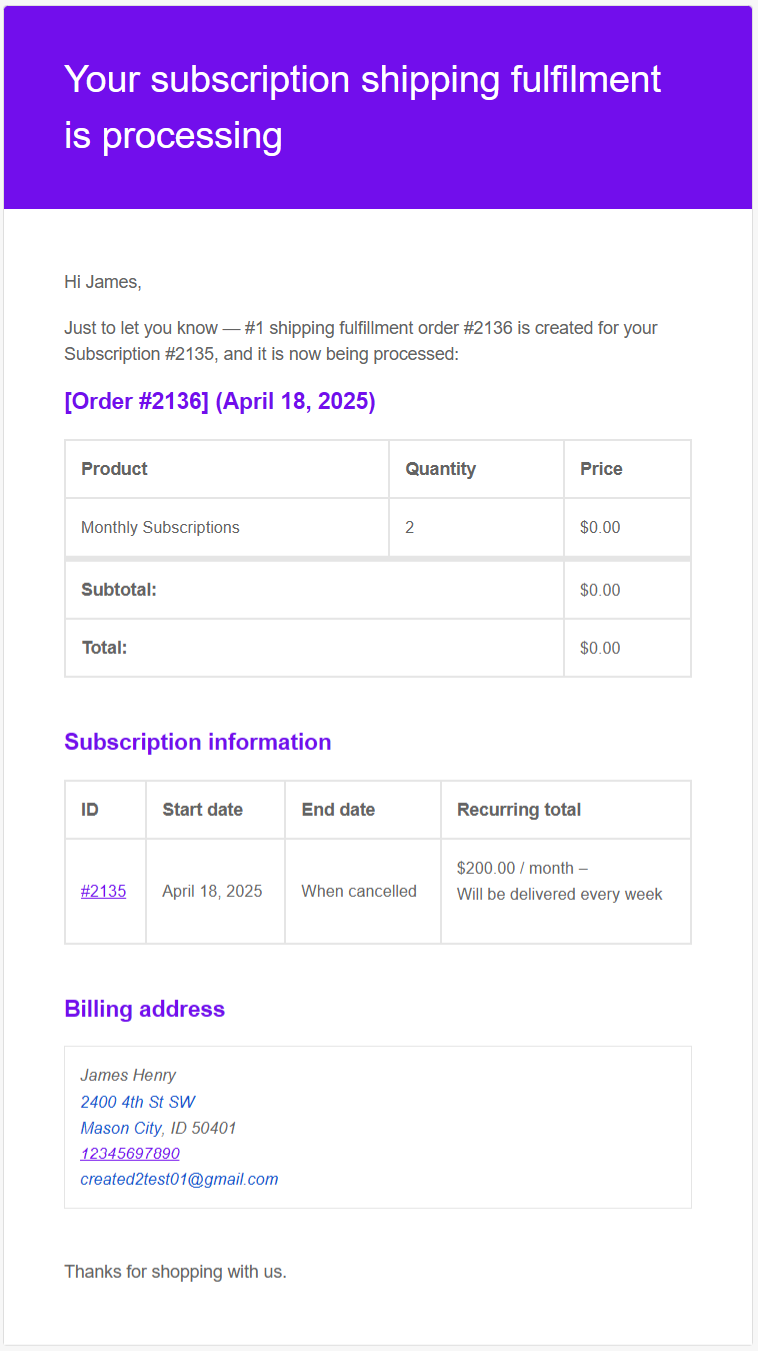Image resolution: width=758 pixels, height=1351 pixels.
Task: Click the 2400 4th St SW address
Action: click(x=137, y=1101)
